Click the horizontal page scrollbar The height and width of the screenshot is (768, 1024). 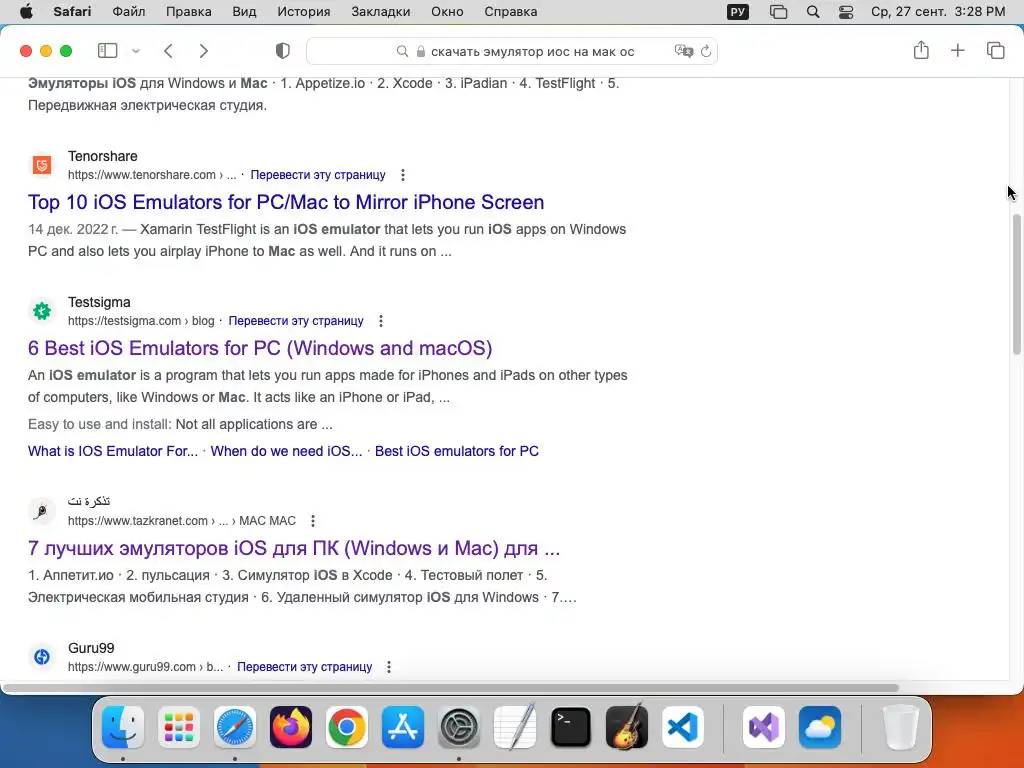[x=451, y=688]
